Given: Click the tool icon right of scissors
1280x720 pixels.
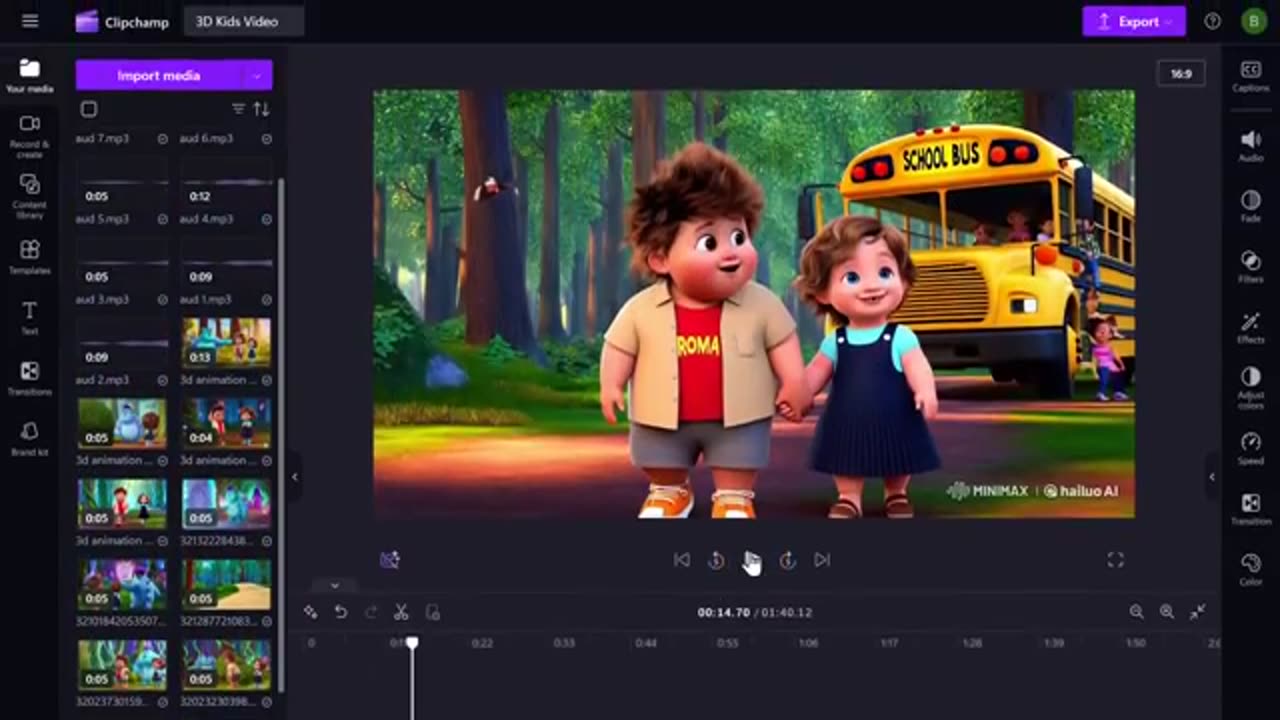Looking at the screenshot, I should pos(432,612).
